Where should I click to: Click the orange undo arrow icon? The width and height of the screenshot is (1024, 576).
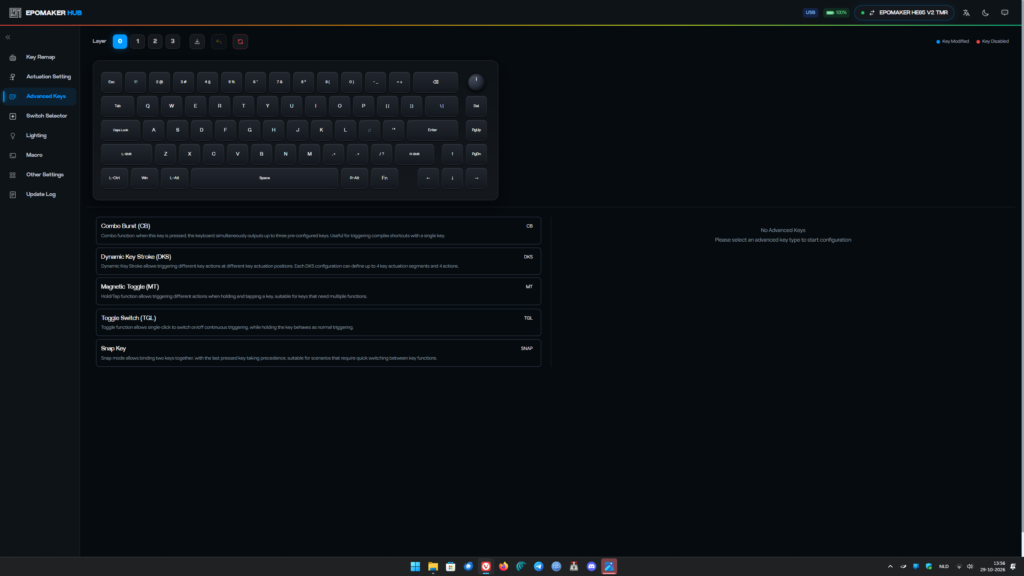coord(219,42)
